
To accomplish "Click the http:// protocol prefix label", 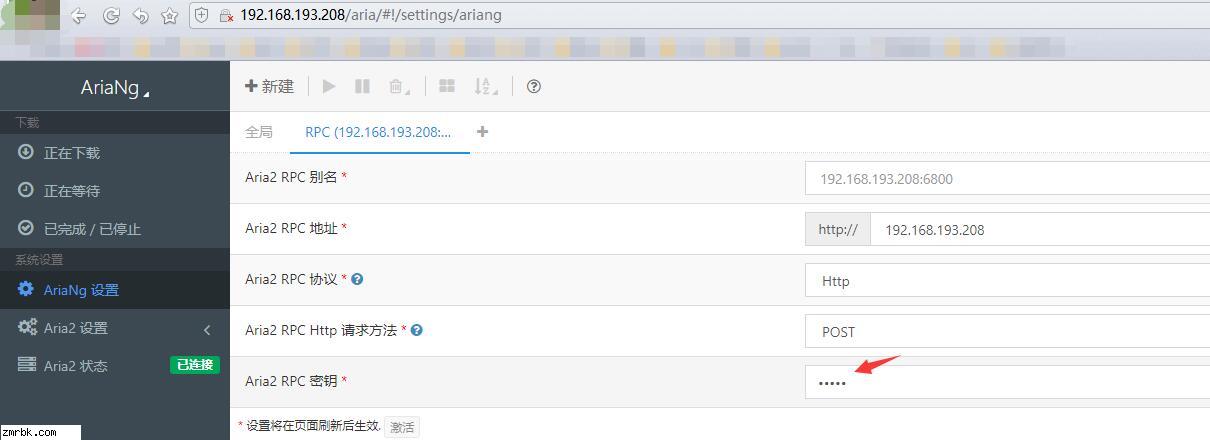I will tap(838, 230).
